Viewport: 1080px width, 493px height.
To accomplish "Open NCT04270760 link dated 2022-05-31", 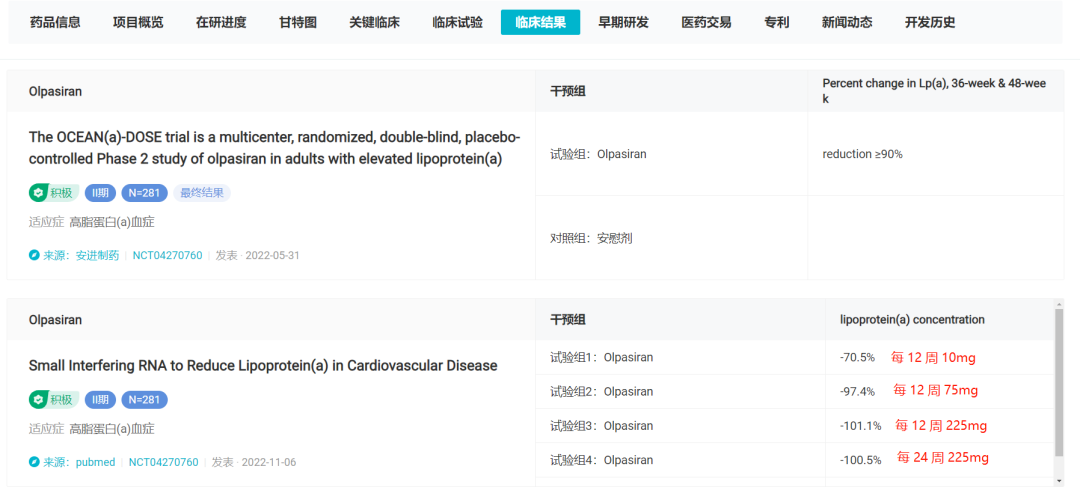I will [x=167, y=256].
